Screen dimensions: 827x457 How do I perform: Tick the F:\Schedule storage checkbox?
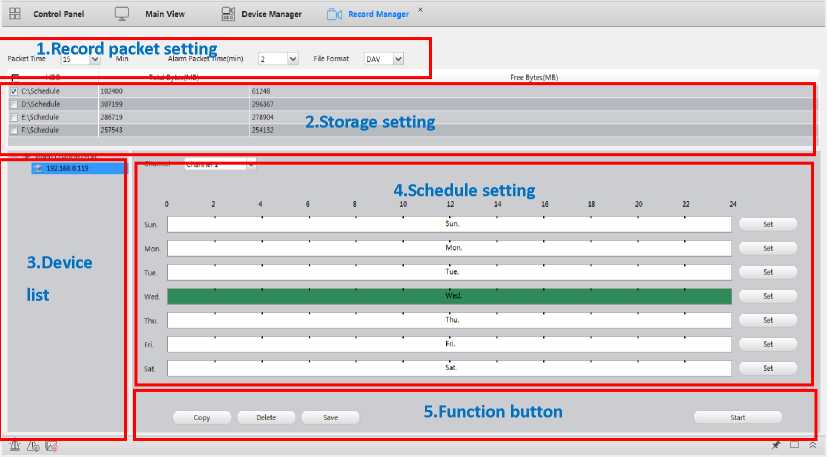point(13,130)
